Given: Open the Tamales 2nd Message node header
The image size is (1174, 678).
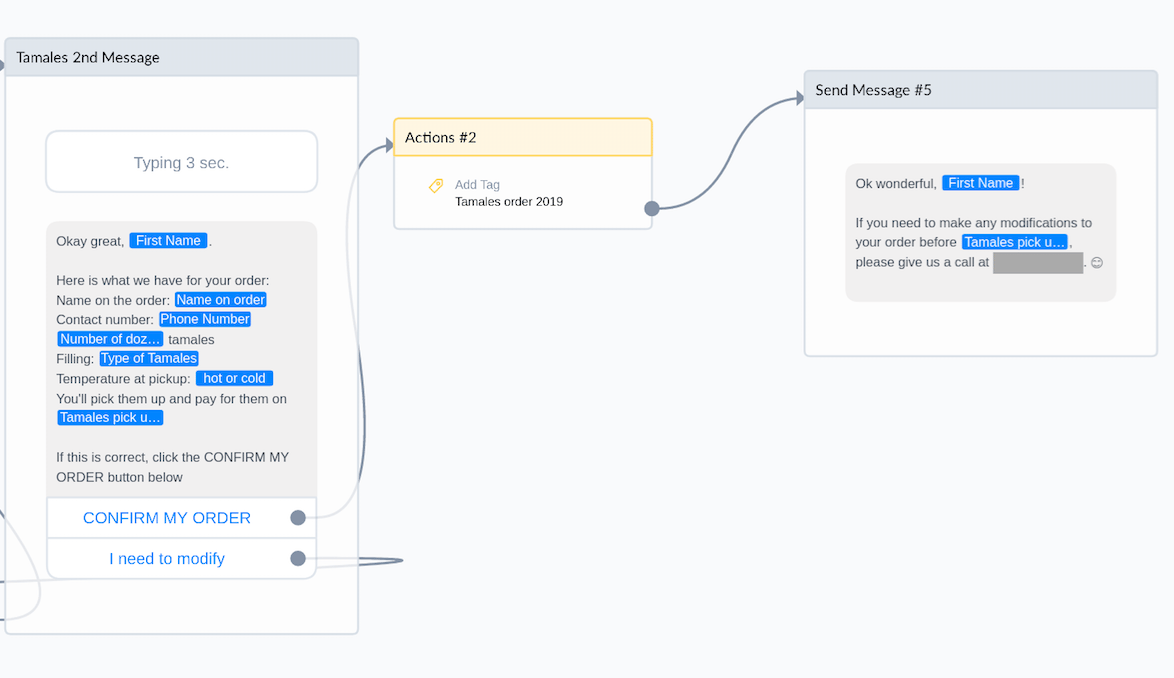Looking at the screenshot, I should pos(182,58).
